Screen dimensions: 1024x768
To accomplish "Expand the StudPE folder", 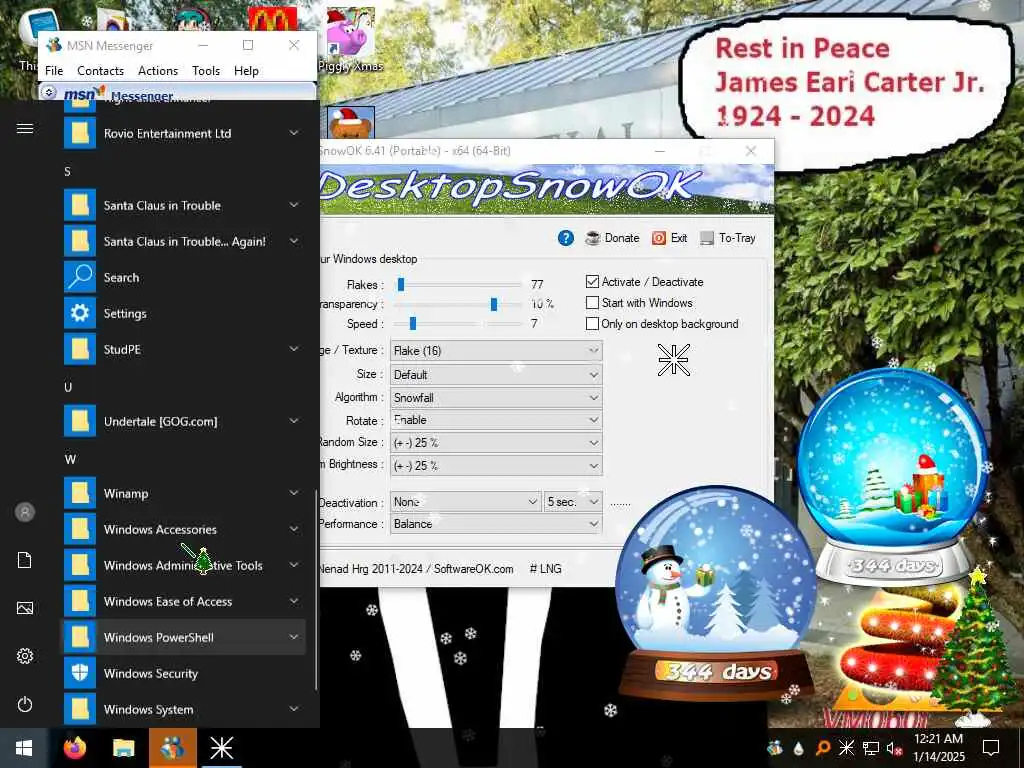I will pyautogui.click(x=184, y=349).
